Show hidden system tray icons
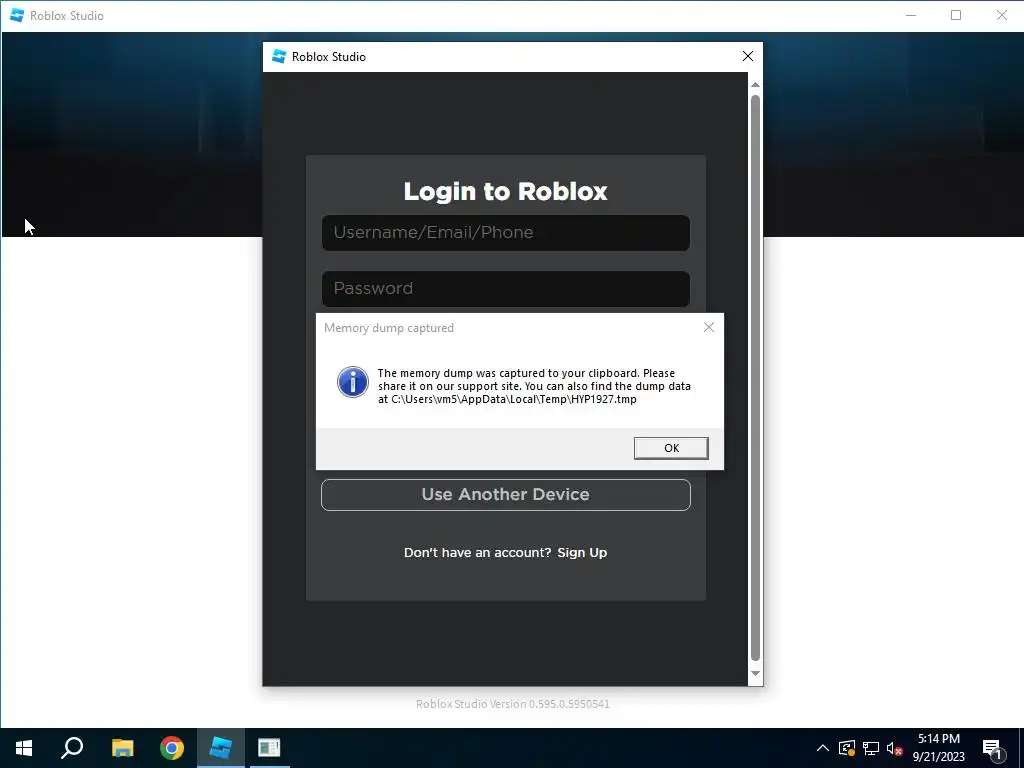 point(823,748)
